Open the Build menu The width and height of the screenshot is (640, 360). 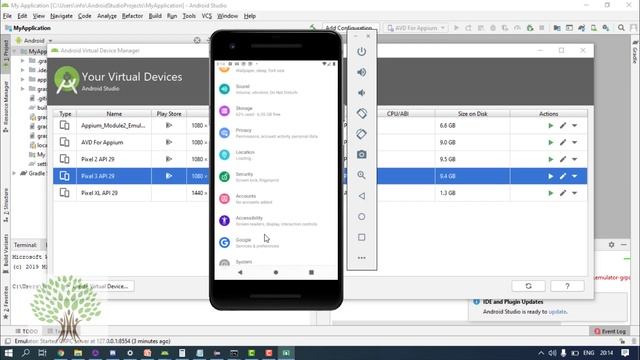[x=155, y=16]
